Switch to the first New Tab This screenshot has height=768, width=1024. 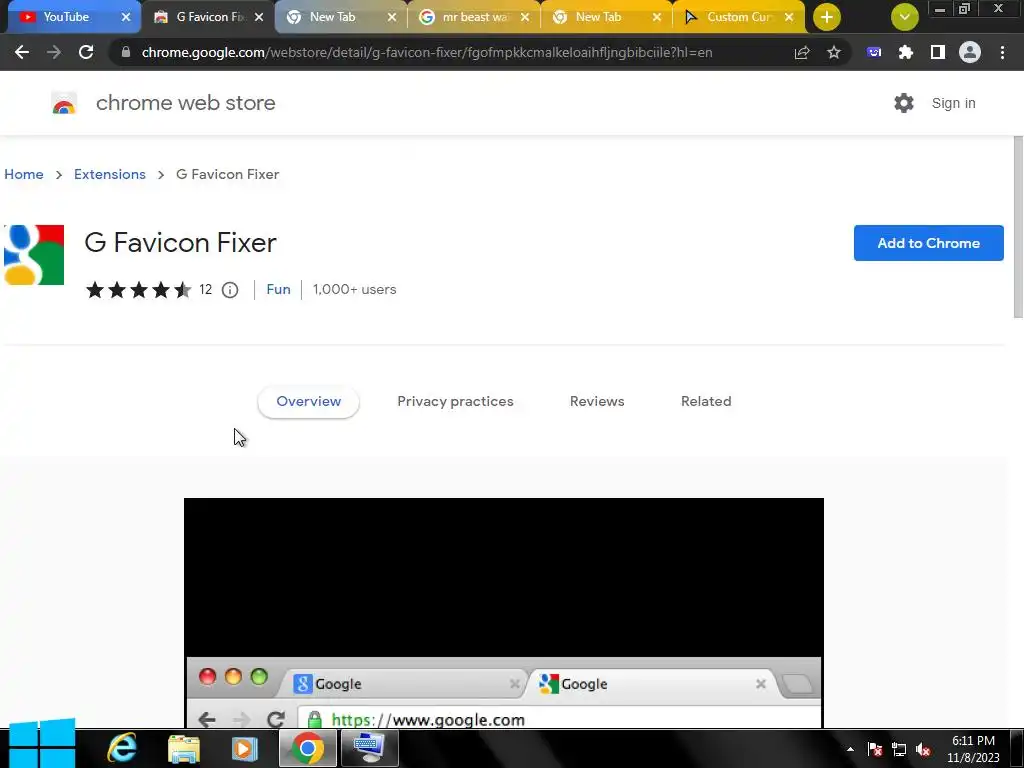[x=333, y=17]
